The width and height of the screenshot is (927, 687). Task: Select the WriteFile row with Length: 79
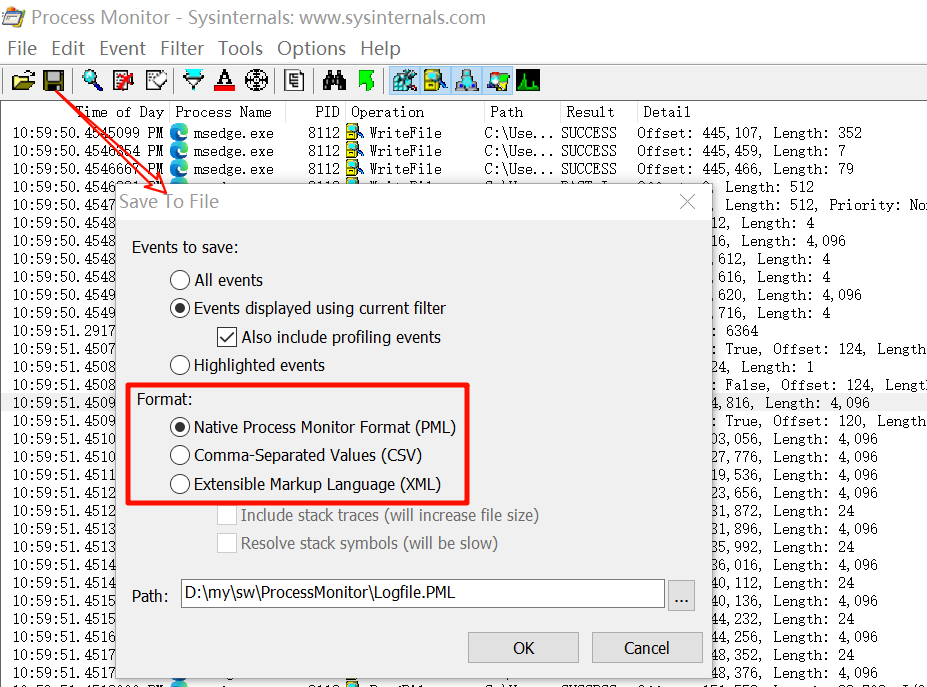(x=464, y=169)
